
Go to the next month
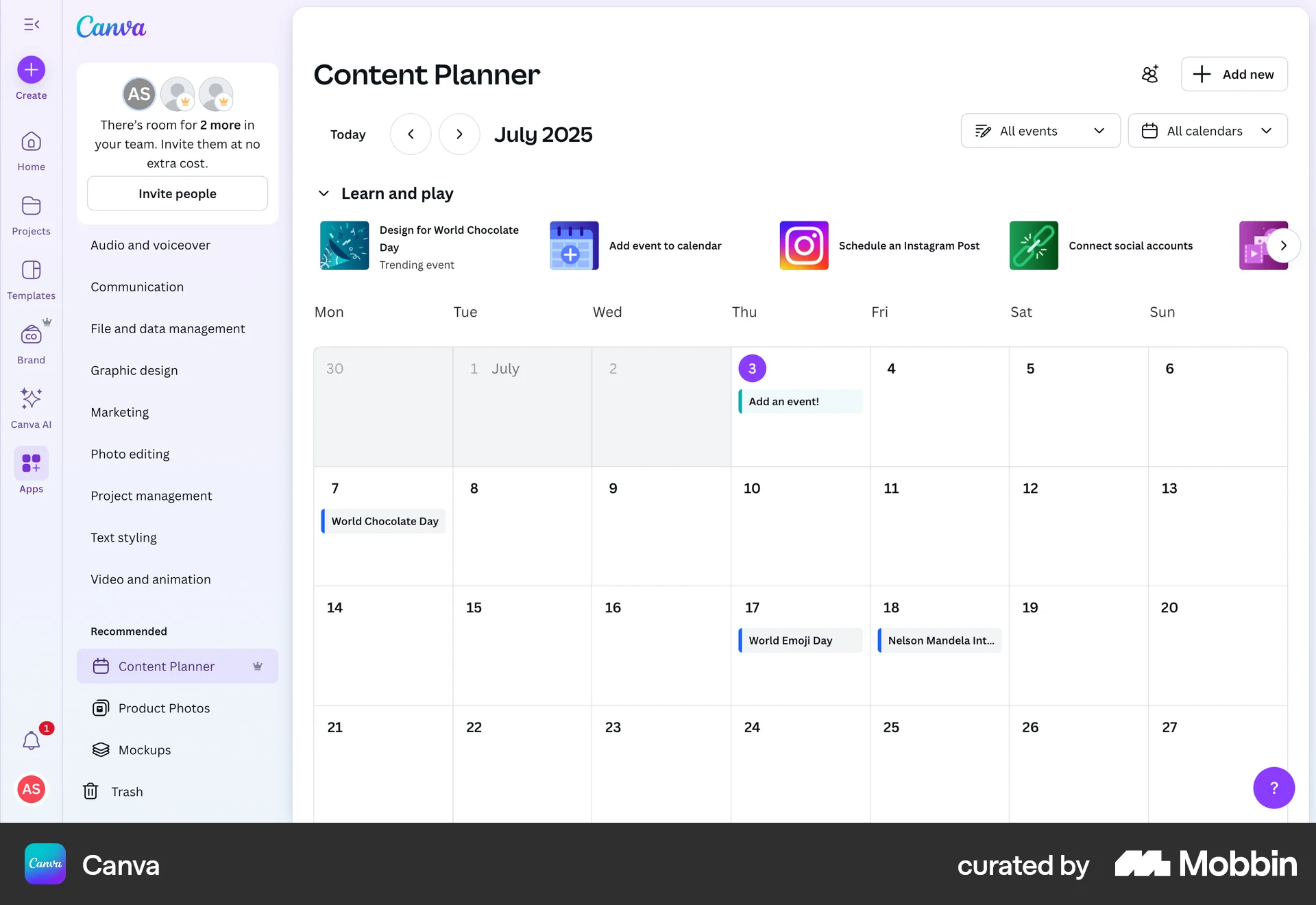pos(459,134)
